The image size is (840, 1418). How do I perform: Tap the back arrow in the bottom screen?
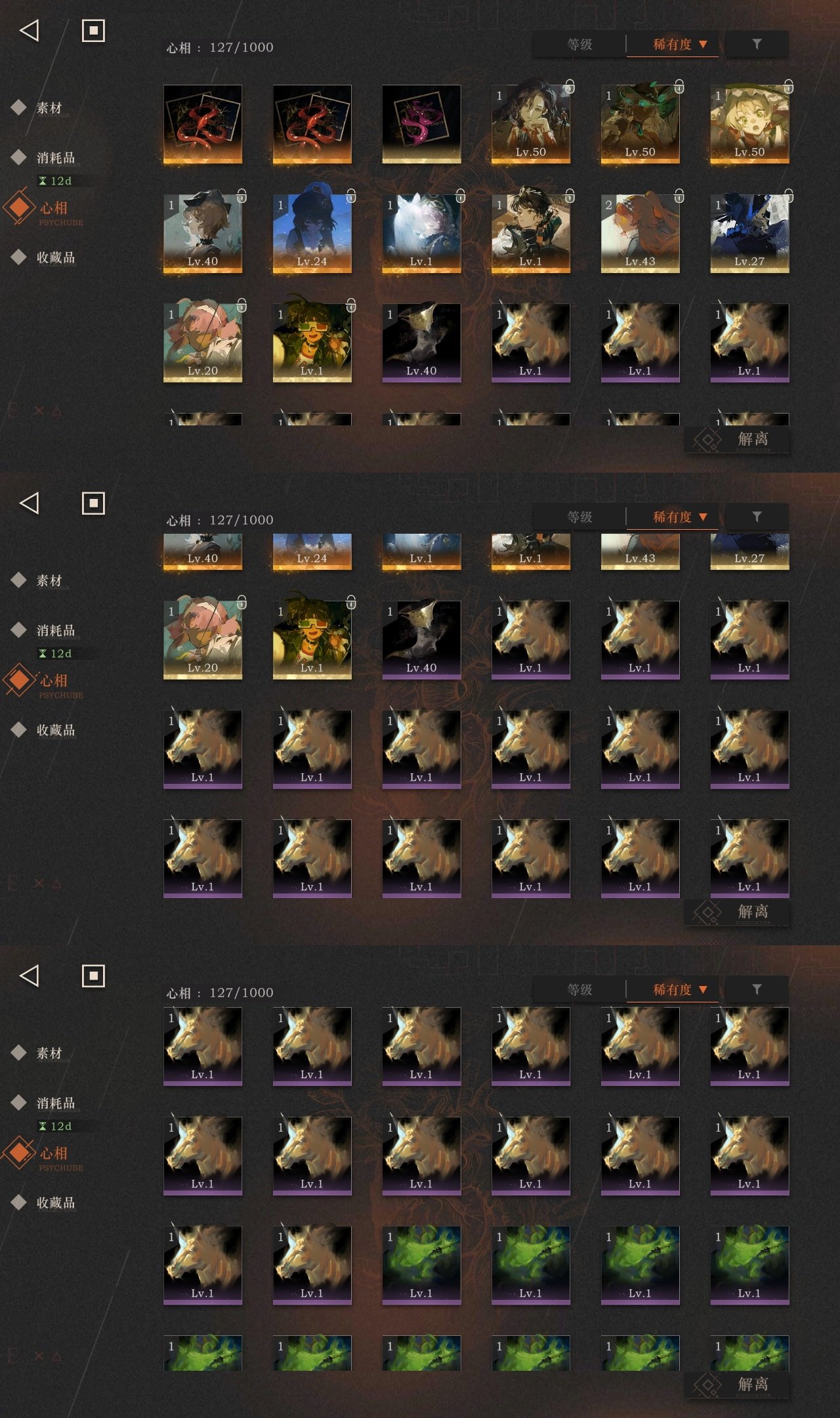pos(30,976)
